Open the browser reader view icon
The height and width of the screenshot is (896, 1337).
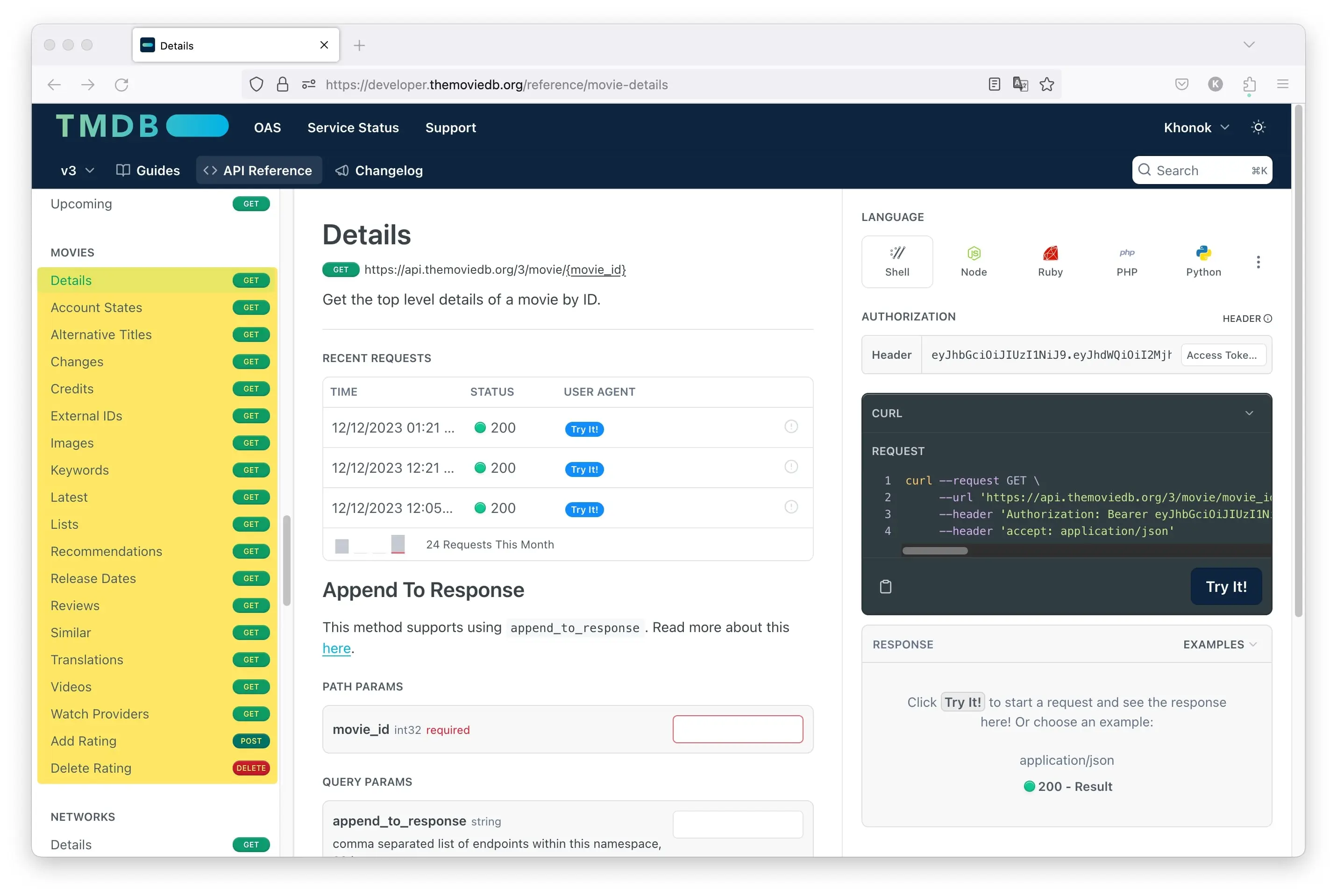tap(994, 85)
